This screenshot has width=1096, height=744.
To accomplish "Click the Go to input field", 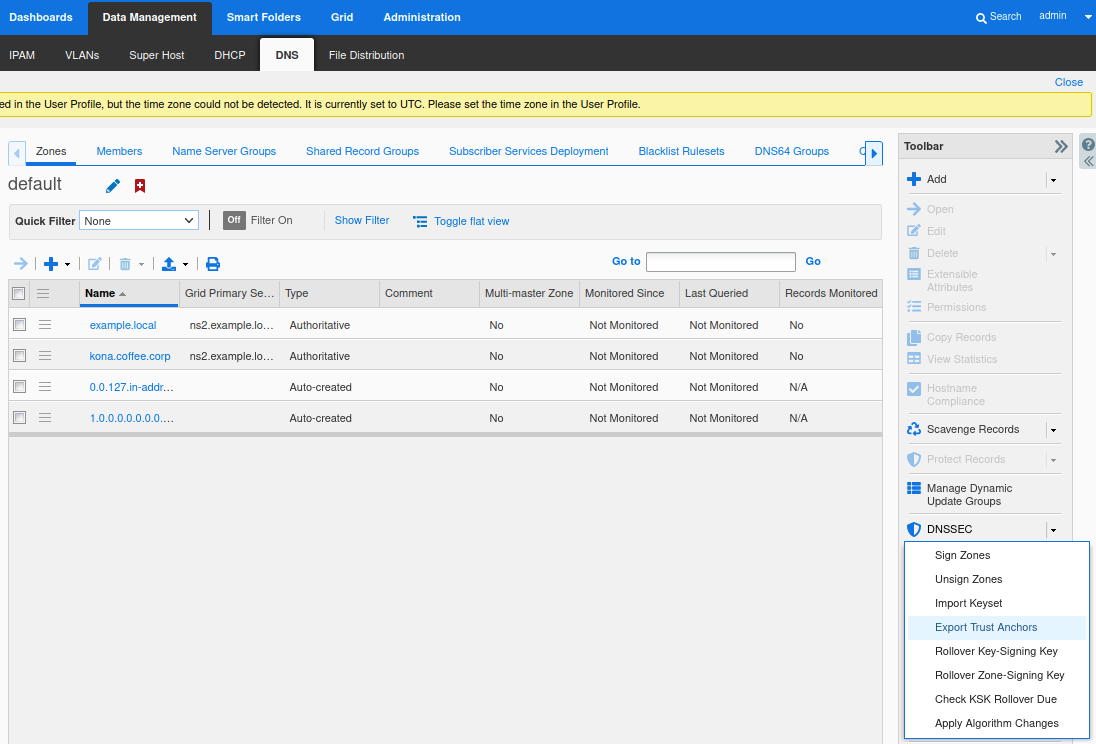I will click(720, 262).
